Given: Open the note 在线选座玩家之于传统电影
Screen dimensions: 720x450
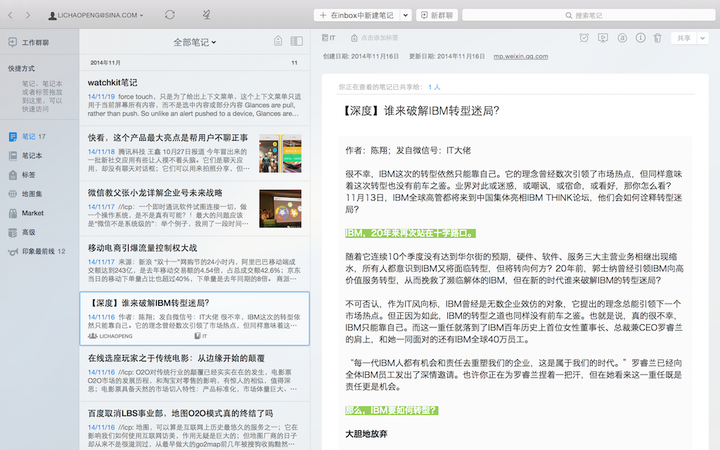Looking at the screenshot, I should (195, 374).
